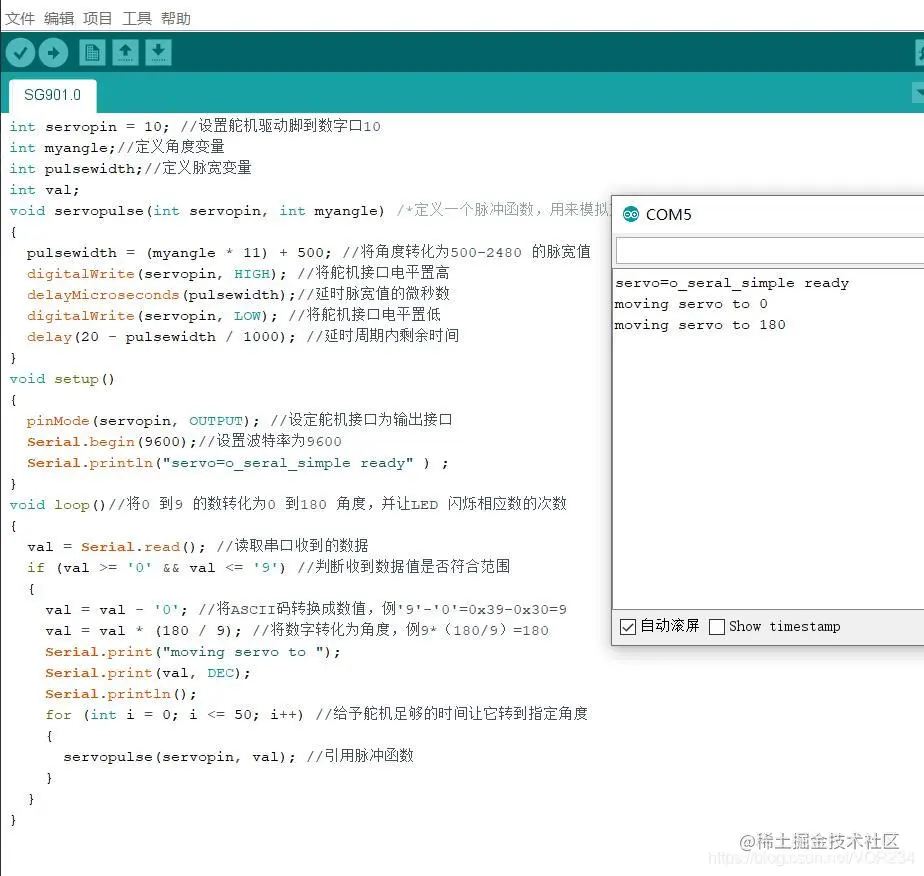The width and height of the screenshot is (924, 876).
Task: Click the 'Serial.begin(9600)' line
Action: tap(184, 441)
